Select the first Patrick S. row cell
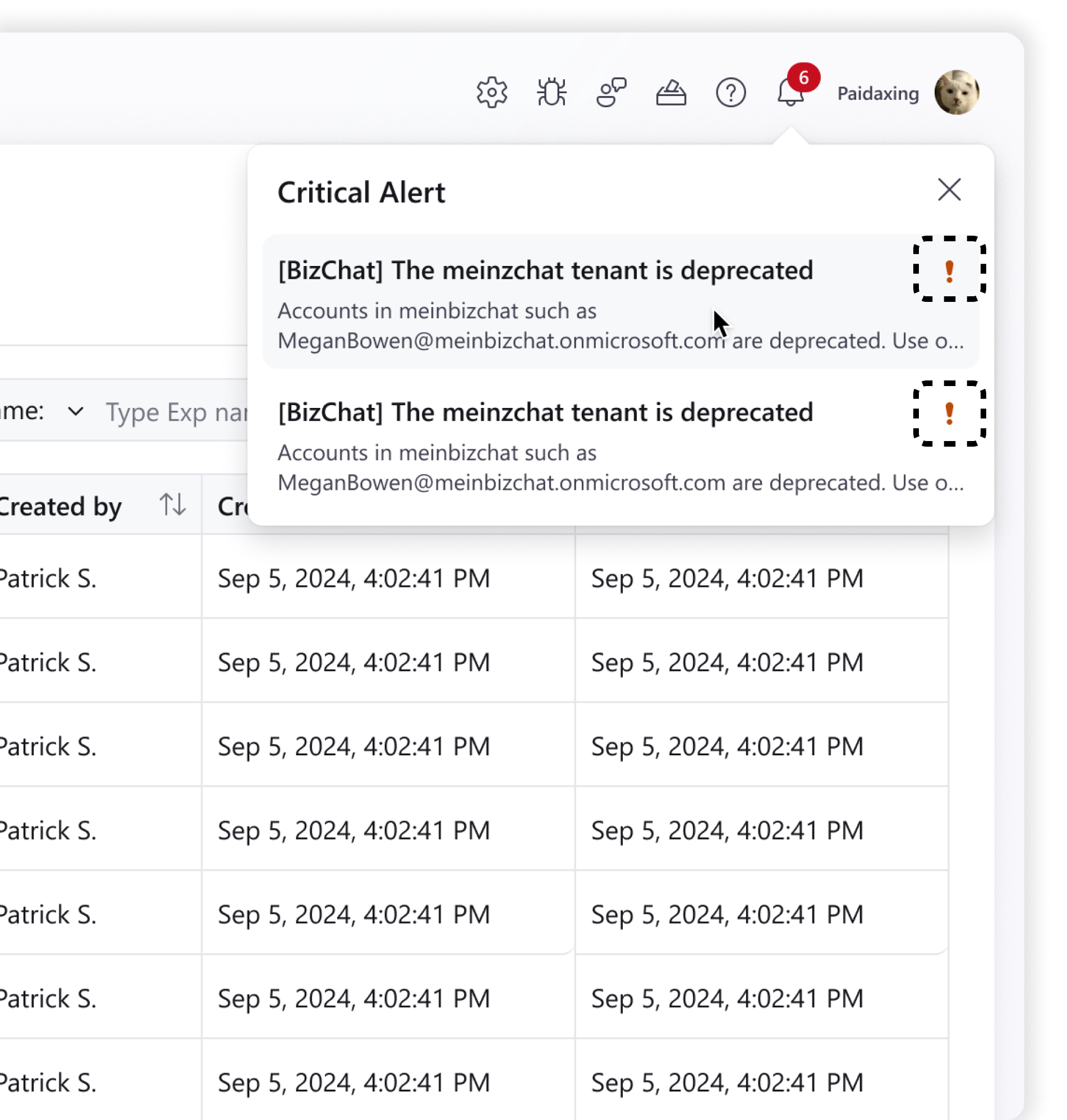Image resolution: width=1067 pixels, height=1120 pixels. (x=49, y=578)
